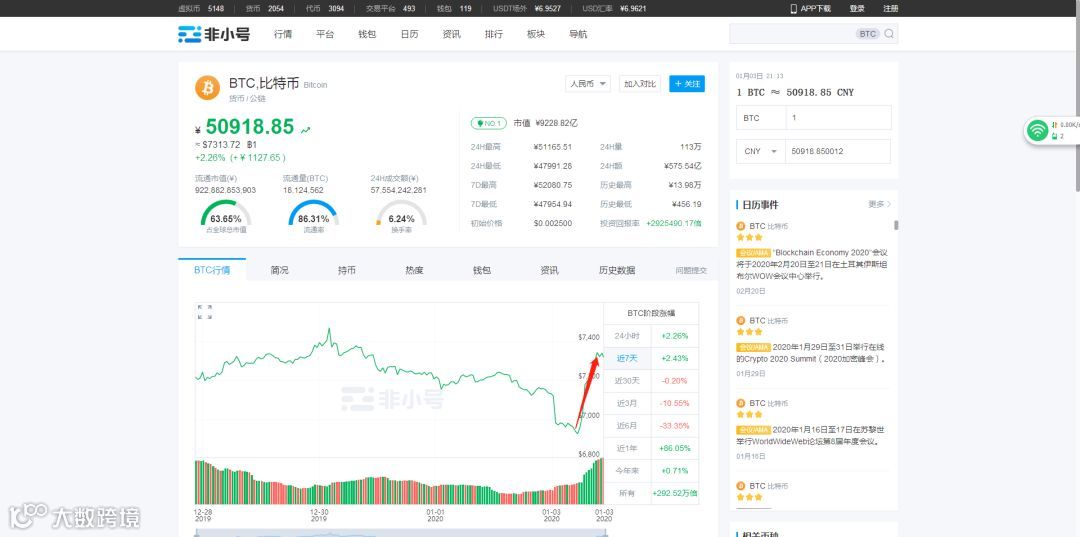Open the 人民币 currency dropdown

[588, 84]
